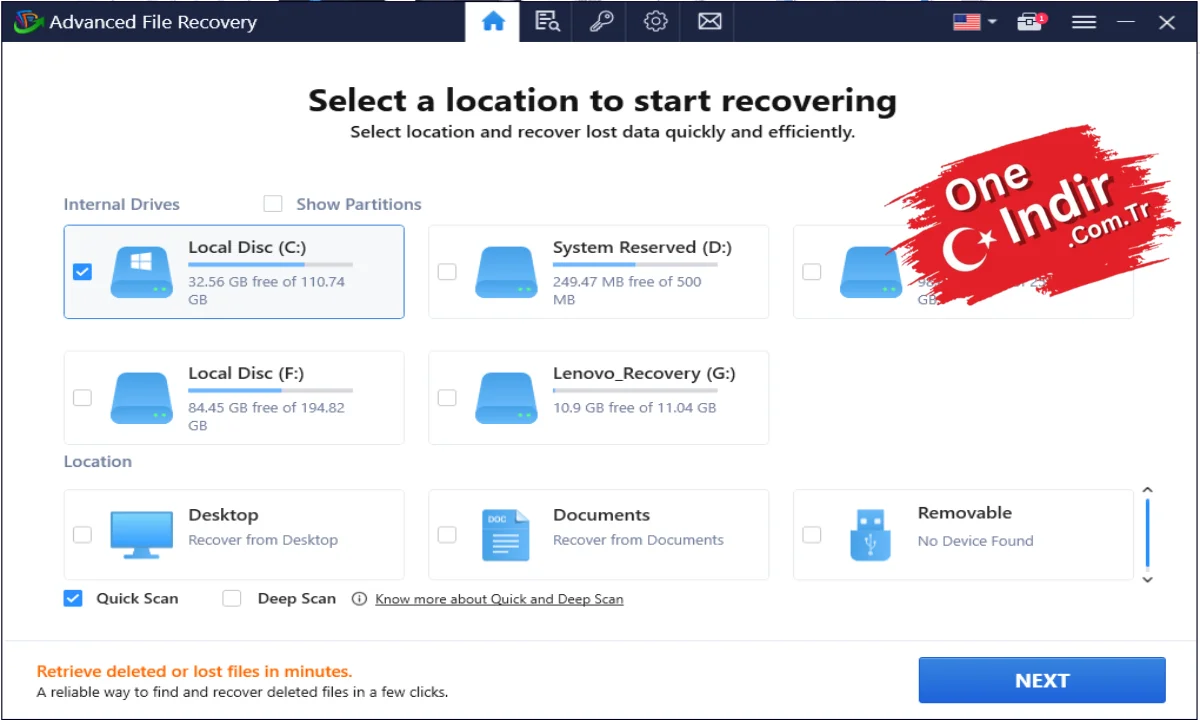Toggle the Quick Scan option
The width and height of the screenshot is (1200, 720).
coord(73,598)
